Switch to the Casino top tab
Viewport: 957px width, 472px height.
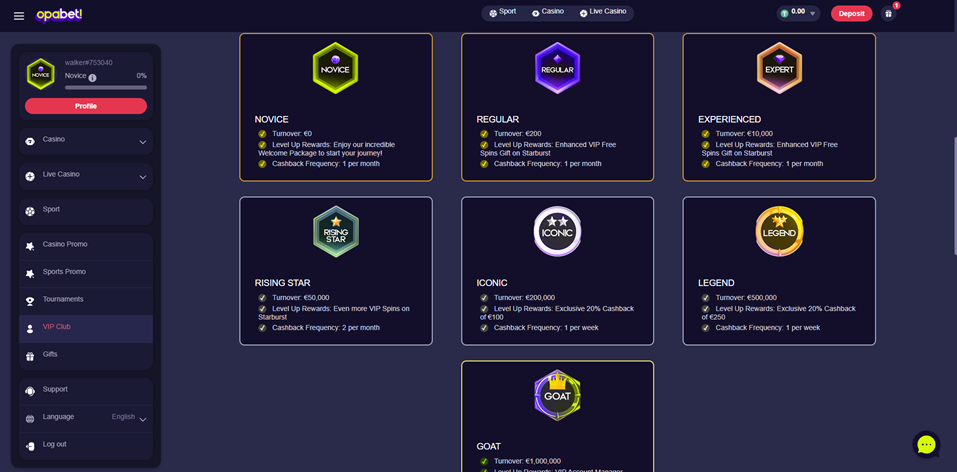pos(548,12)
